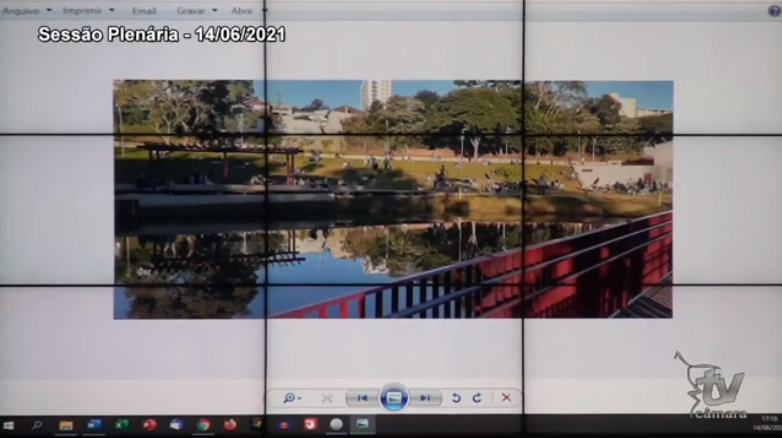The width and height of the screenshot is (782, 438).
Task: Open the Gravar menu
Action: [191, 11]
